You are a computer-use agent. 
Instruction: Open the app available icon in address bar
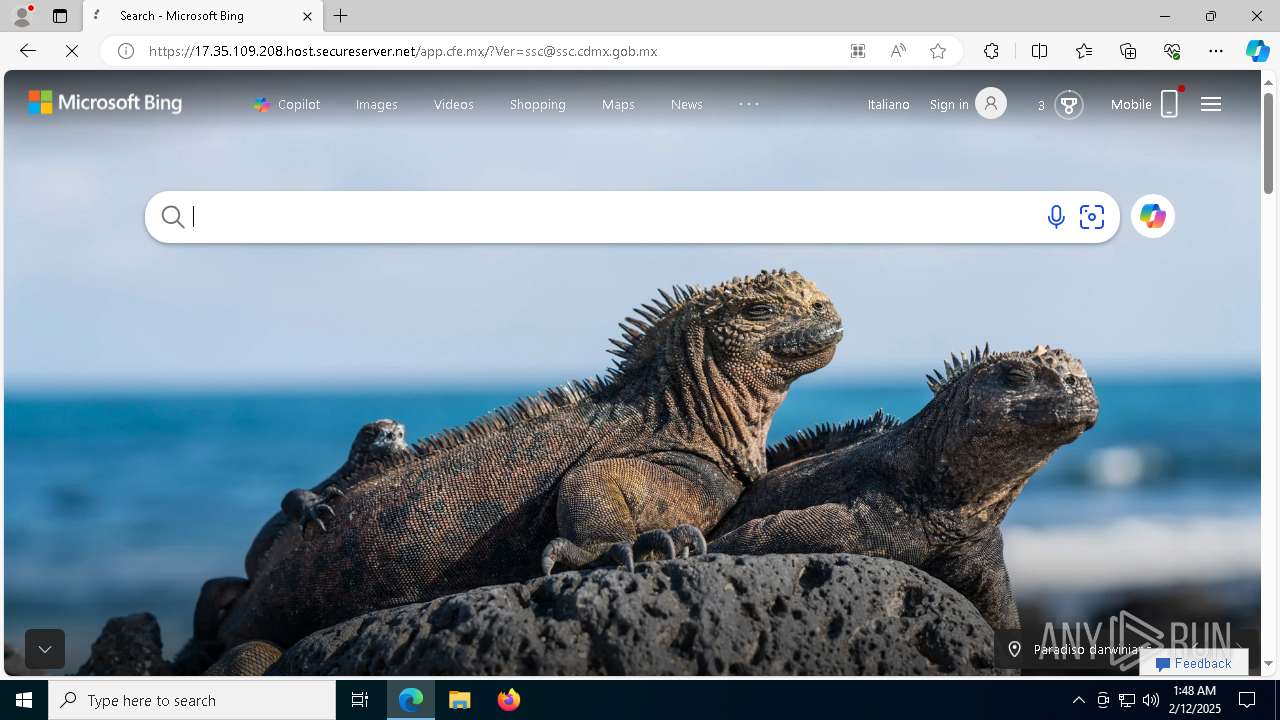858,51
